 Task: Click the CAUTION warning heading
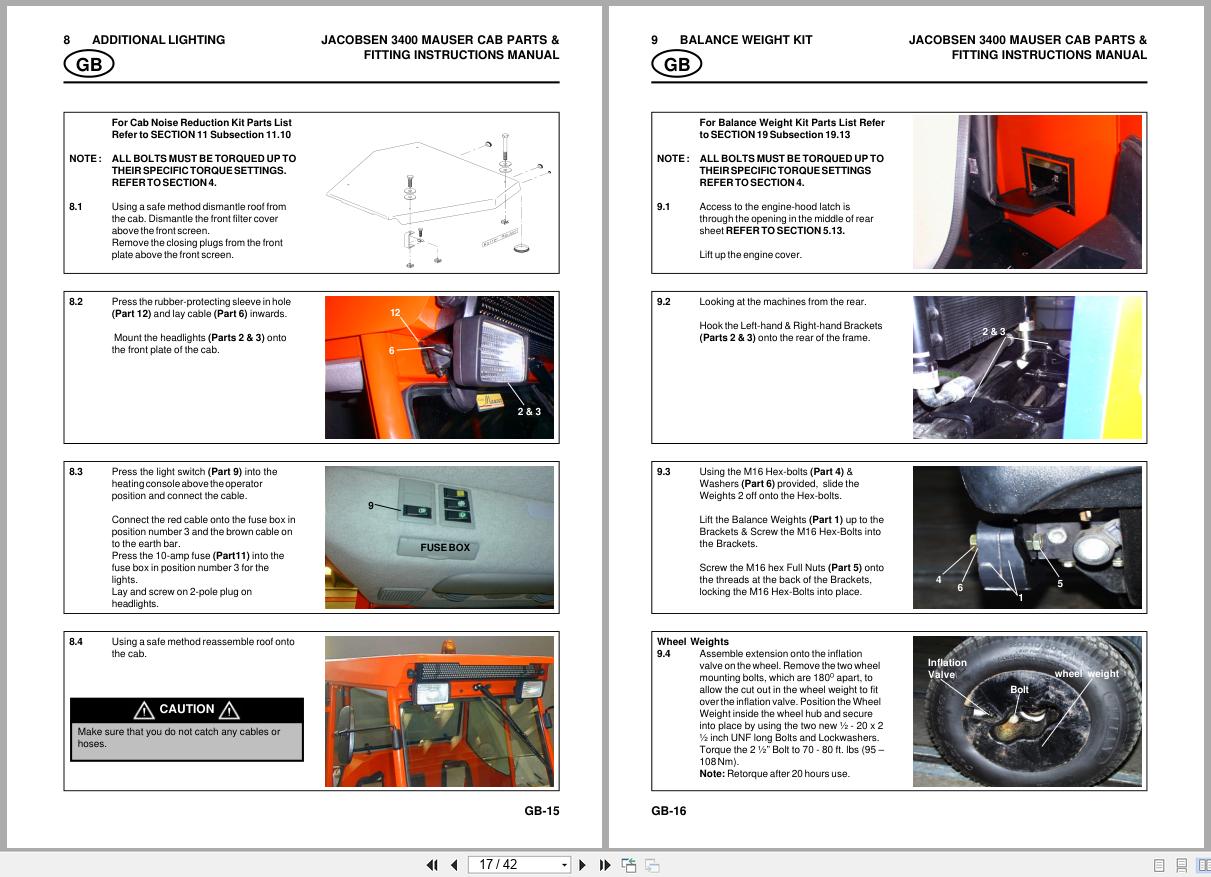186,710
